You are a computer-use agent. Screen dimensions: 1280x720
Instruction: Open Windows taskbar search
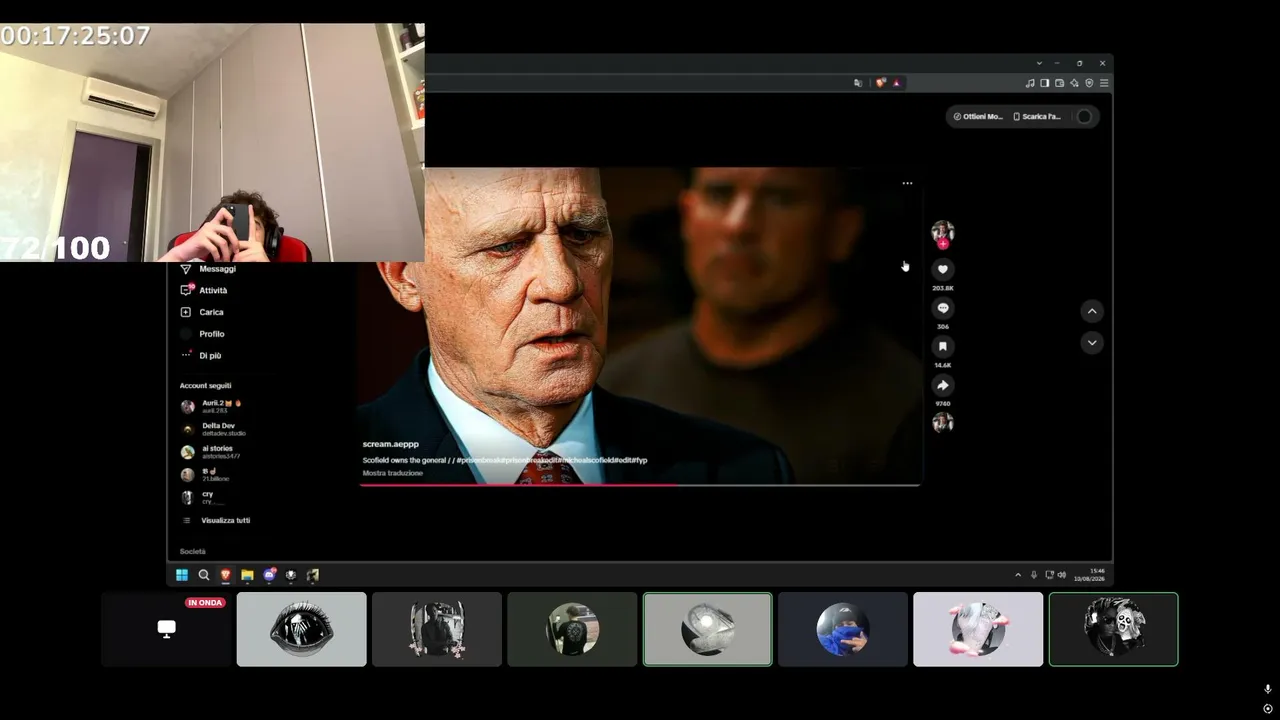click(x=204, y=575)
